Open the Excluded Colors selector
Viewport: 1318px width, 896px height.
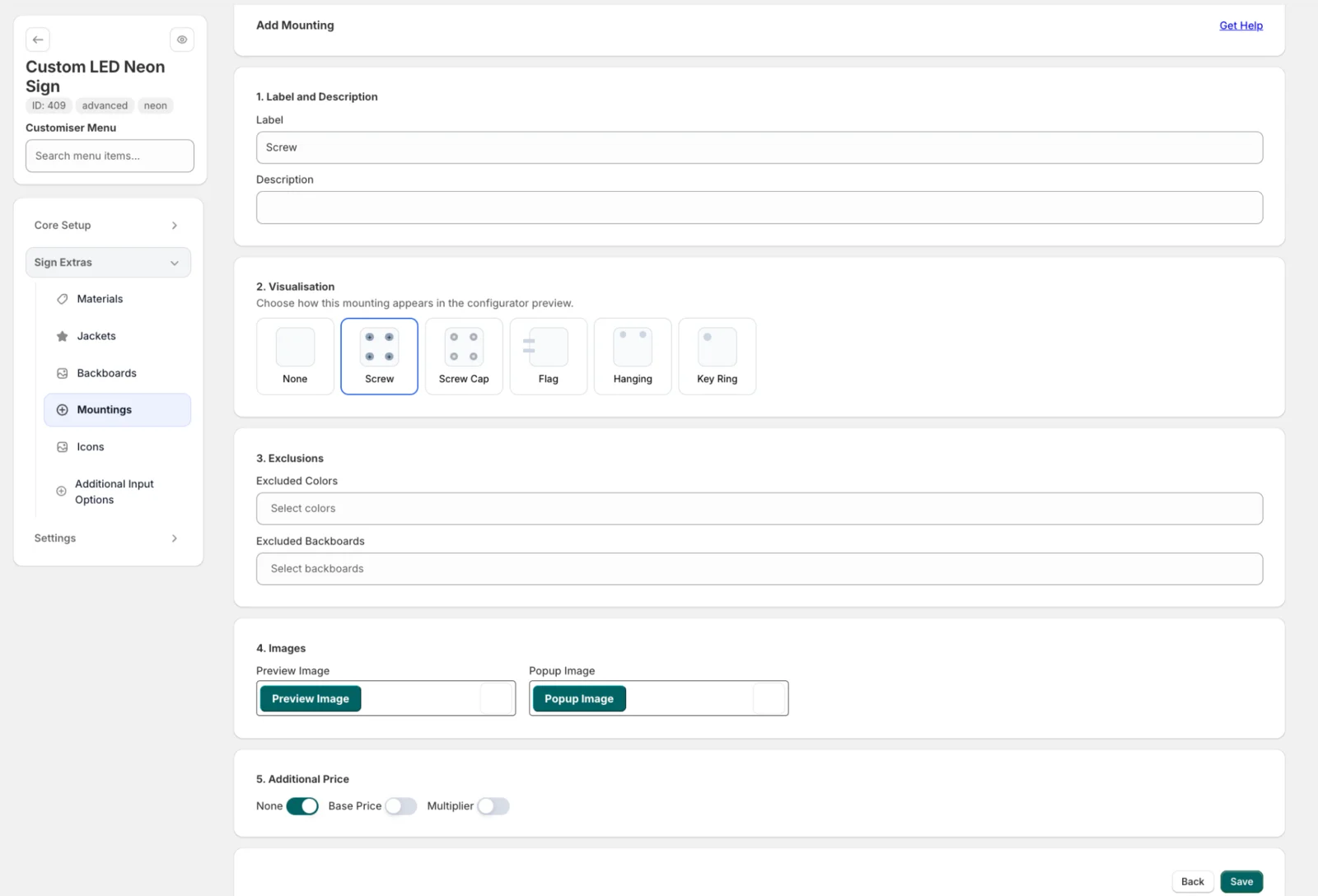click(x=759, y=509)
